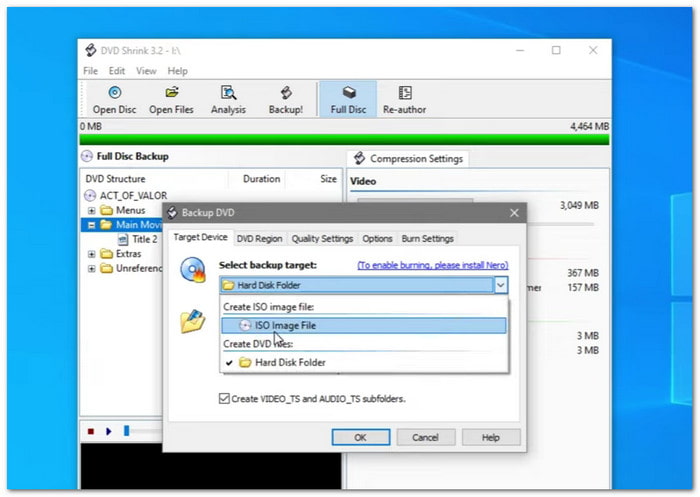Choose ISO Image File from dropdown list

(364, 326)
